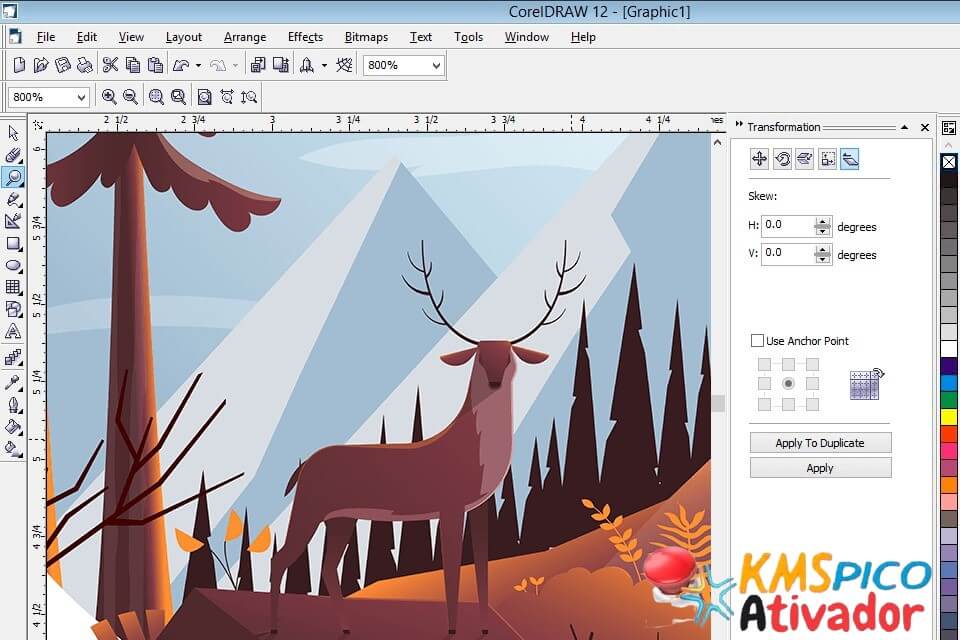The height and width of the screenshot is (640, 960).
Task: Click the Save icon
Action: click(x=62, y=65)
